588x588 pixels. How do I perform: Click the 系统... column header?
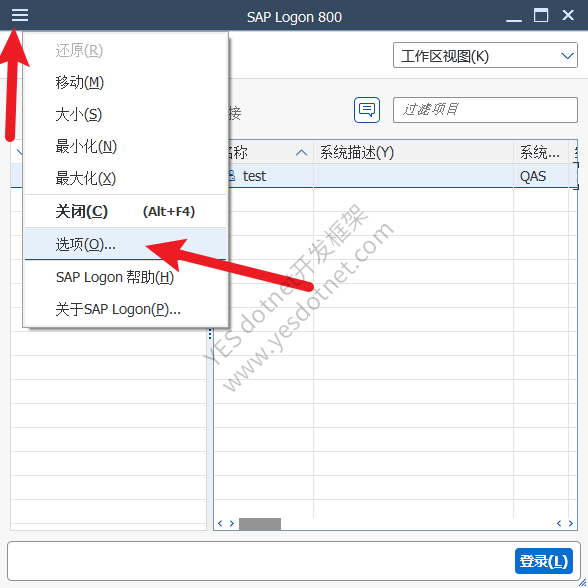click(541, 152)
